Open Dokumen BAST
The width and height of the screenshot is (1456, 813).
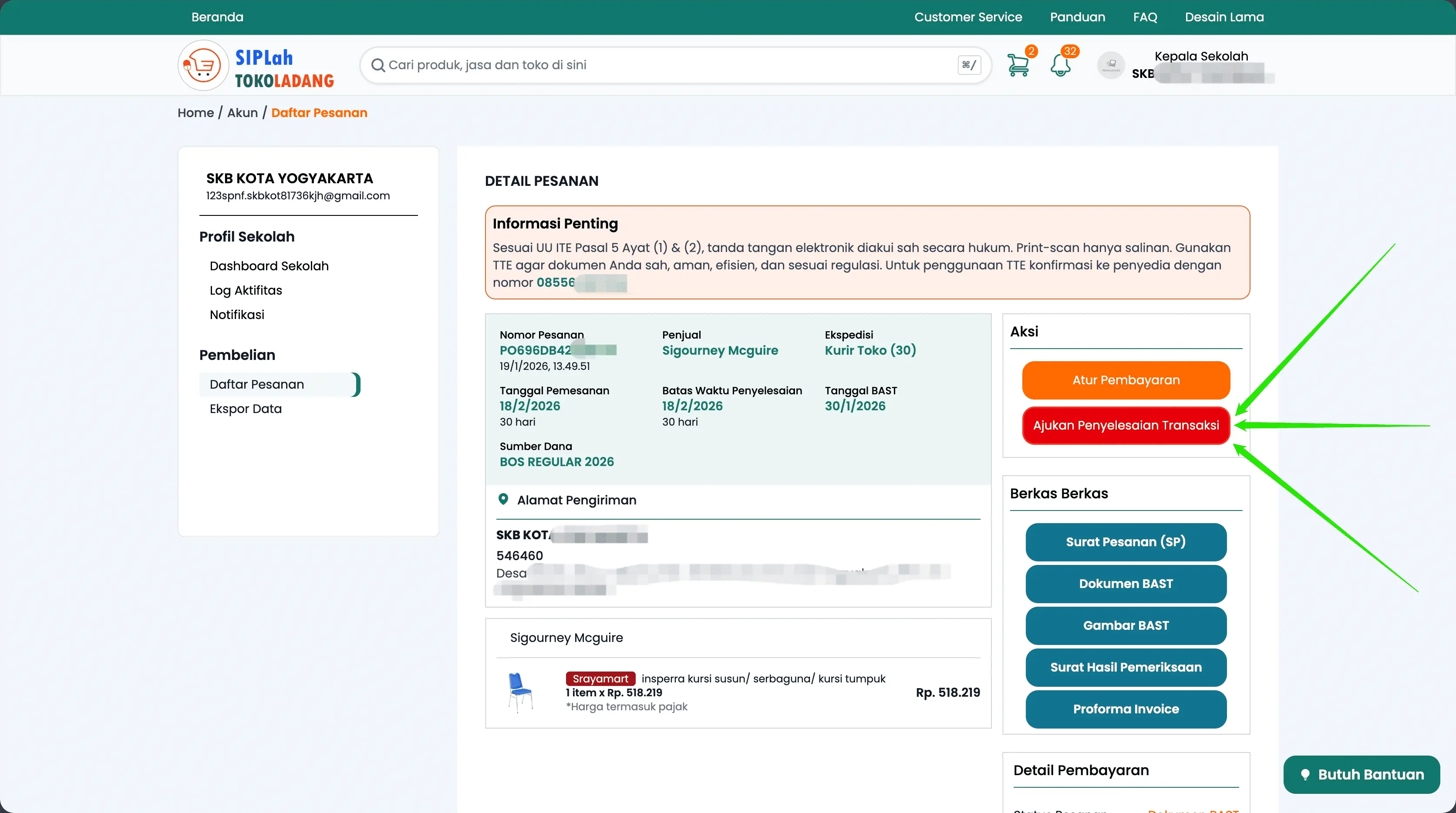point(1126,584)
